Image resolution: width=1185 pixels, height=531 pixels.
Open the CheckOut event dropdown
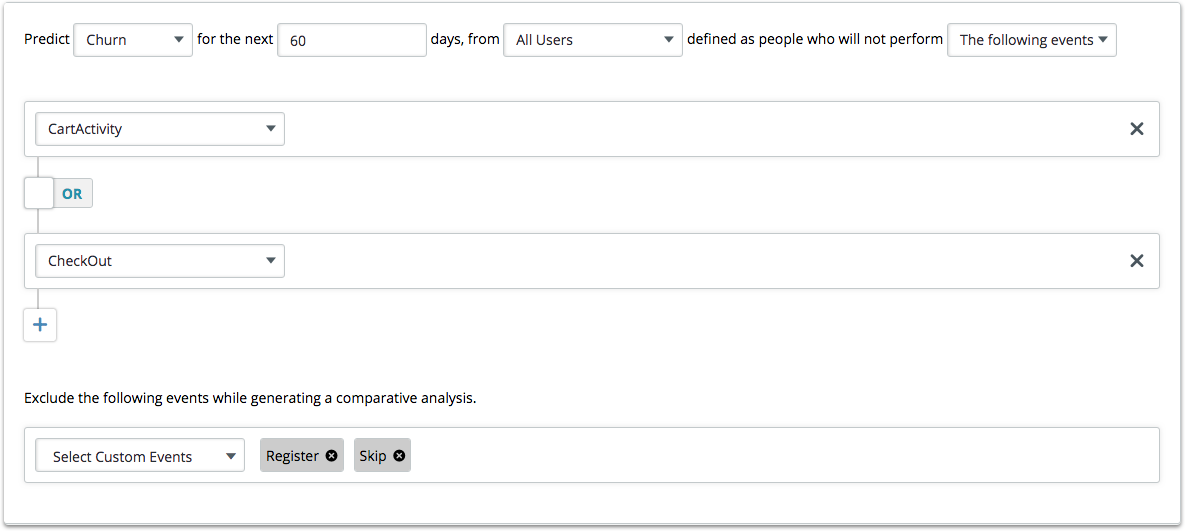tap(160, 261)
